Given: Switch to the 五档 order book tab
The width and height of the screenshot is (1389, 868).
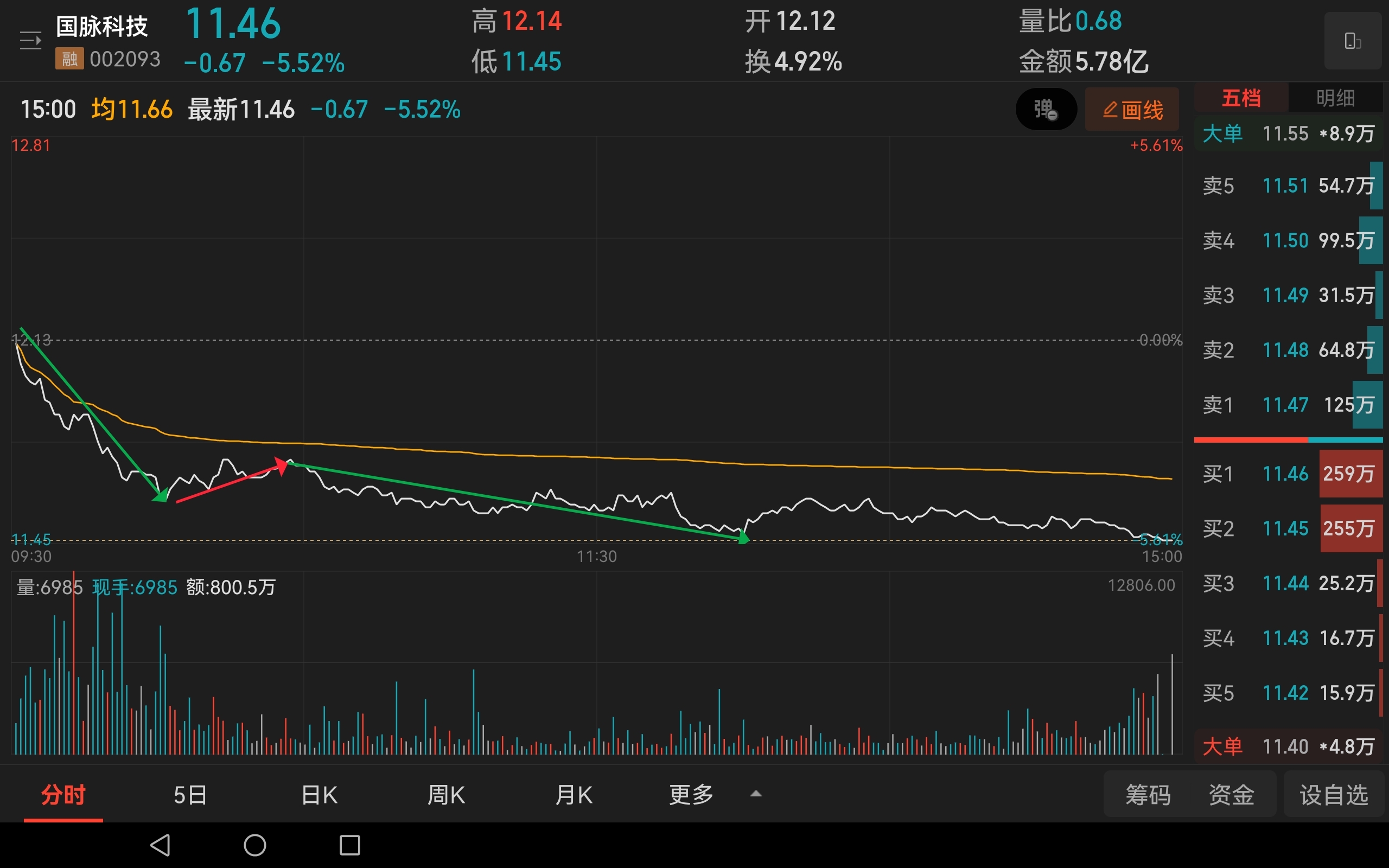Looking at the screenshot, I should pyautogui.click(x=1241, y=98).
